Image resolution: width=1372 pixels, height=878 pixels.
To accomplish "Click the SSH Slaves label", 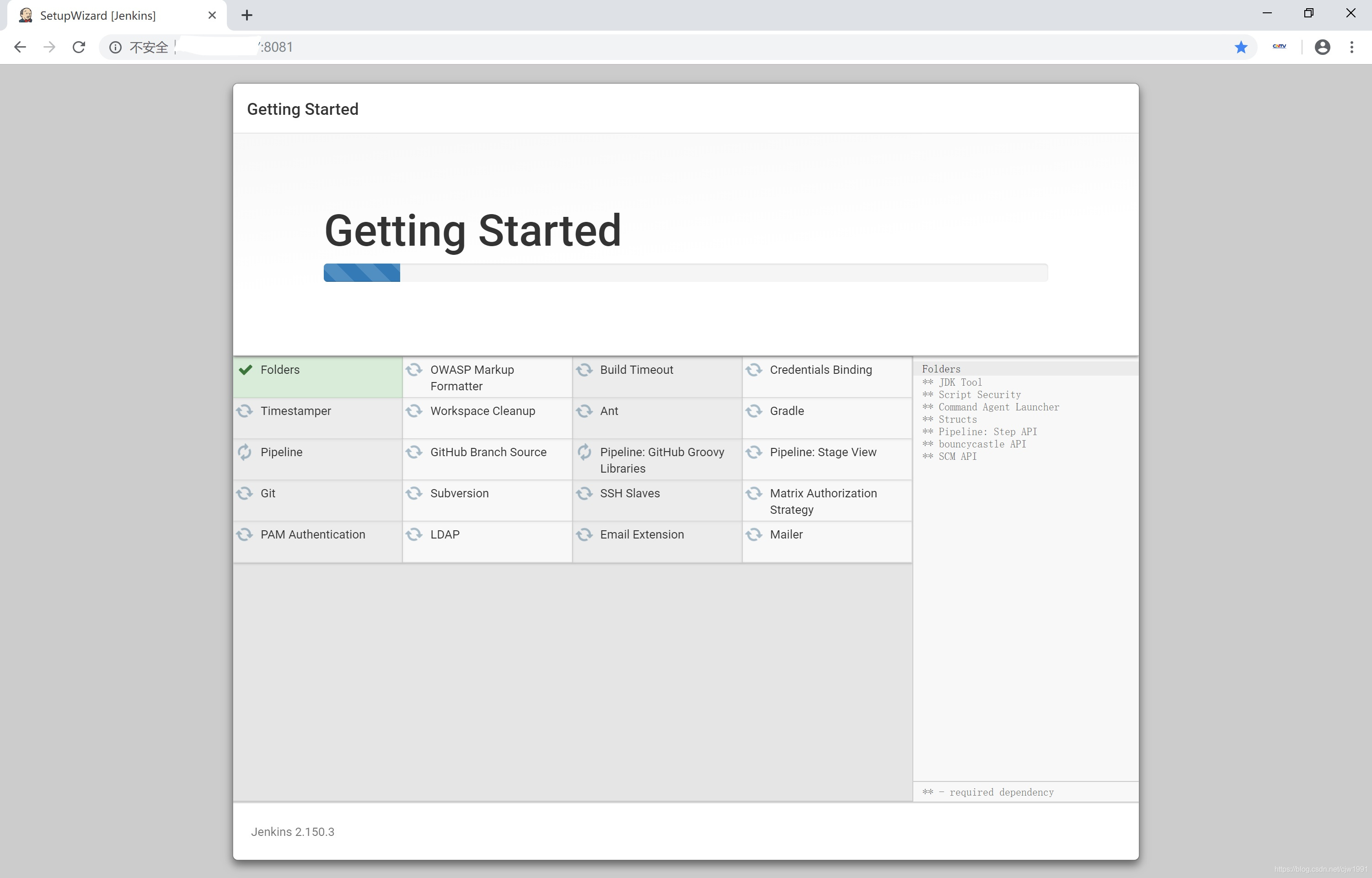I will [x=630, y=493].
